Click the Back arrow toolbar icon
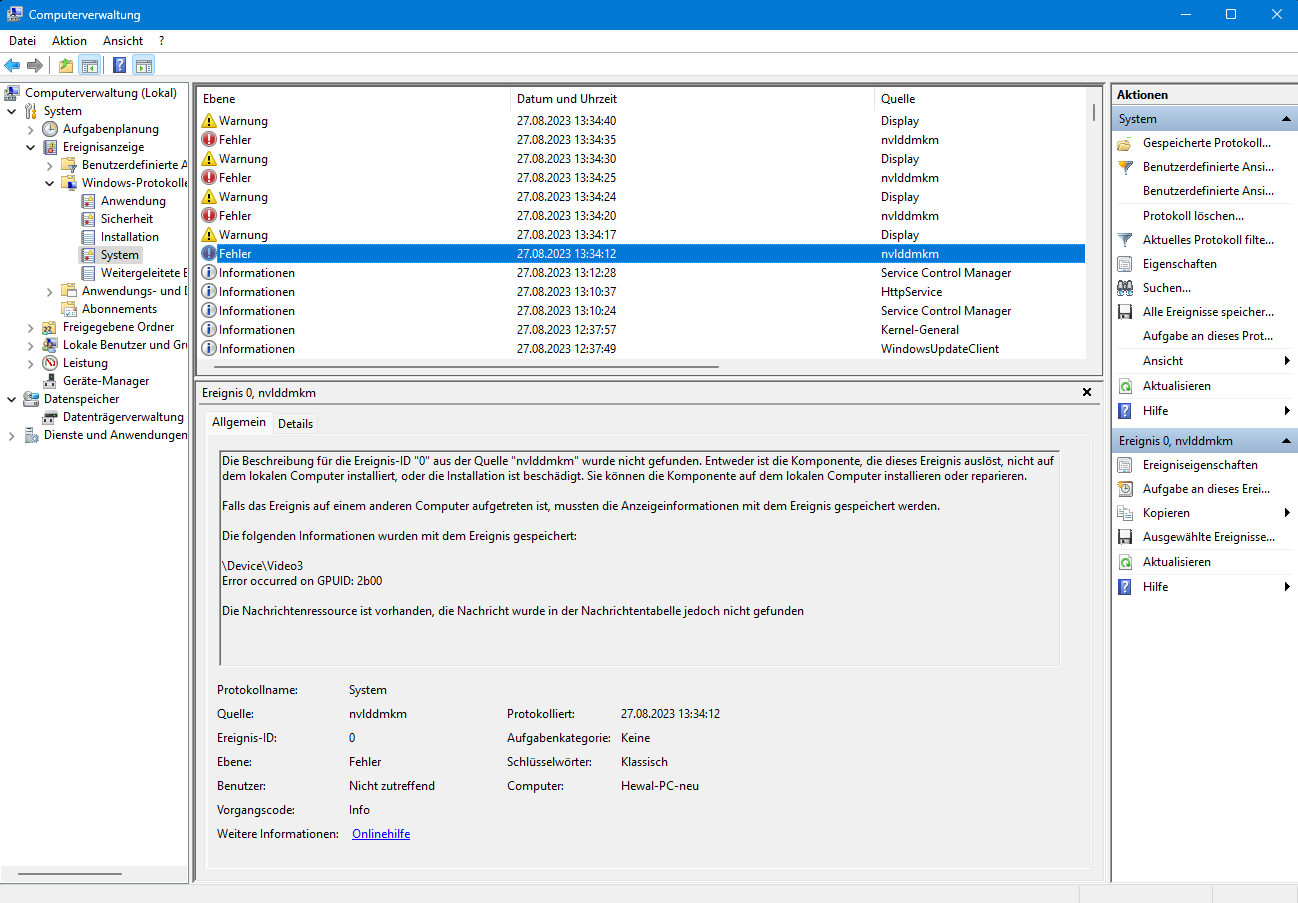This screenshot has height=903, width=1298. click(12, 65)
